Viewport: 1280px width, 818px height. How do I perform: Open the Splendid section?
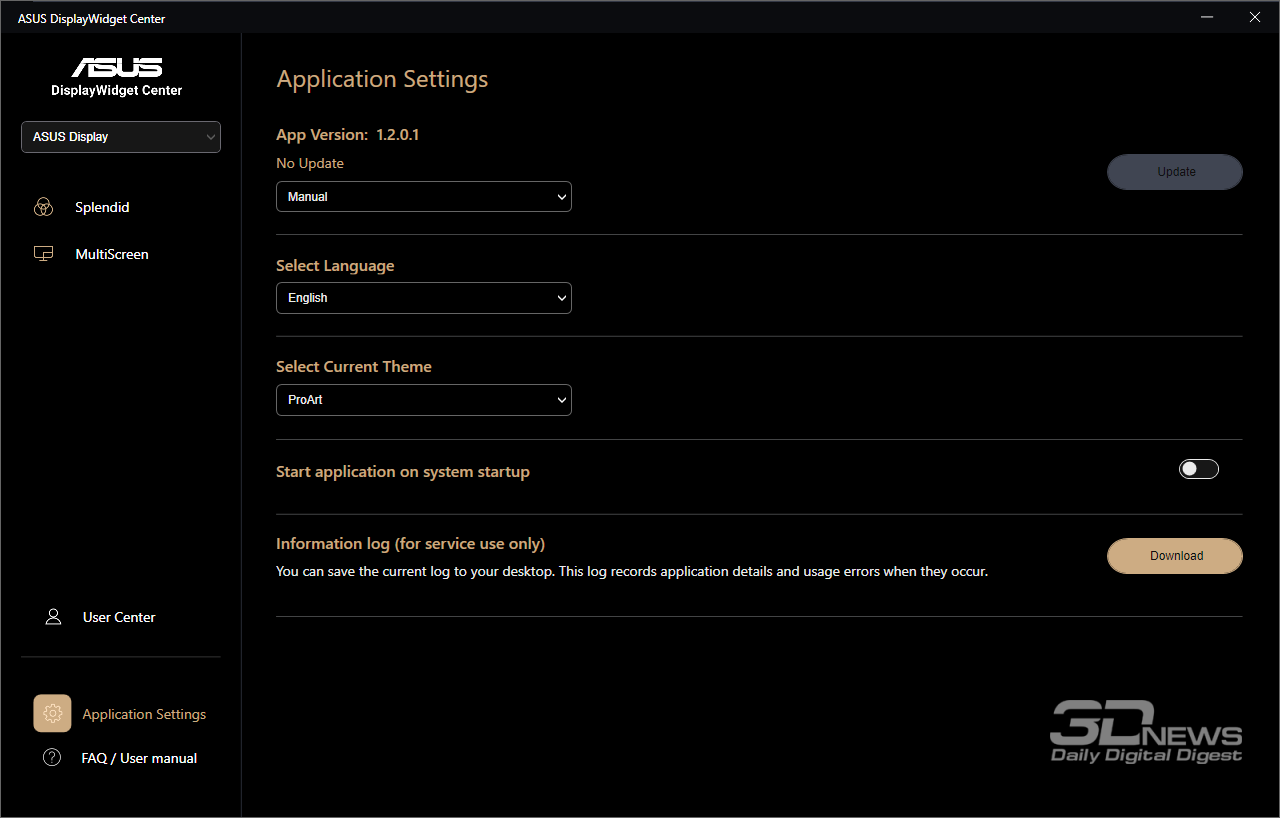pyautogui.click(x=102, y=207)
